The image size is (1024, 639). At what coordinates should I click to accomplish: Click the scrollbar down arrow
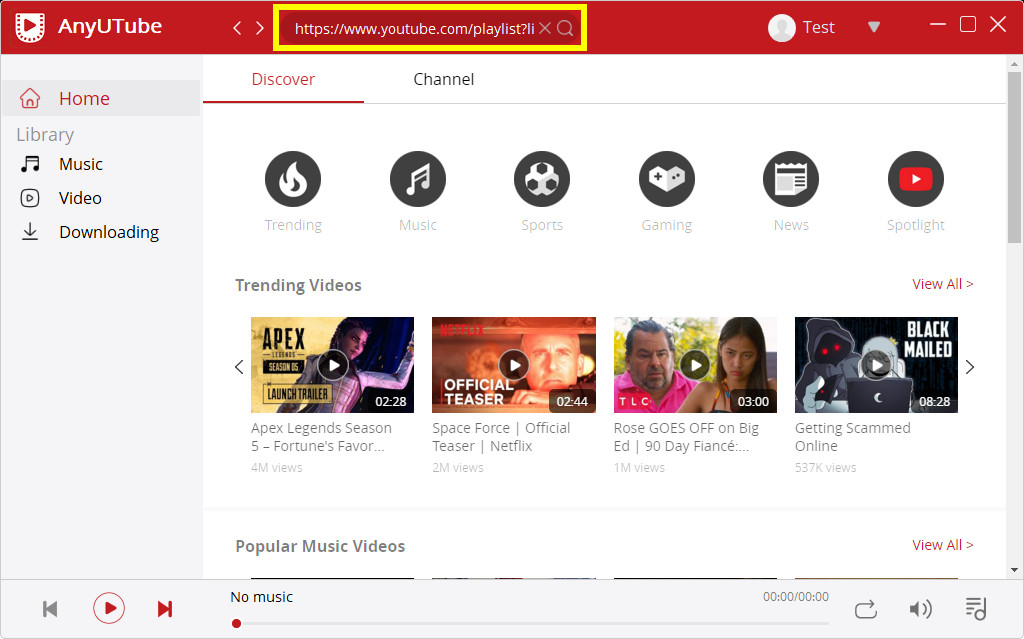tap(1014, 570)
